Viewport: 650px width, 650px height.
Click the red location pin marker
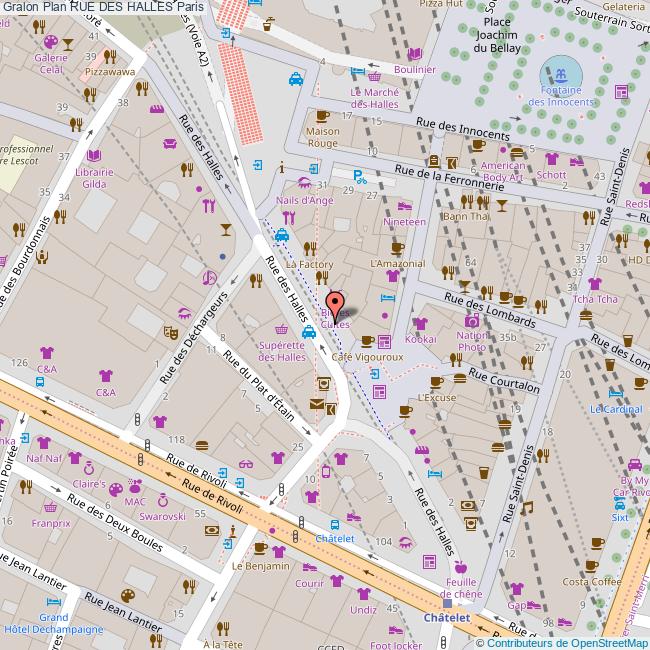[335, 304]
